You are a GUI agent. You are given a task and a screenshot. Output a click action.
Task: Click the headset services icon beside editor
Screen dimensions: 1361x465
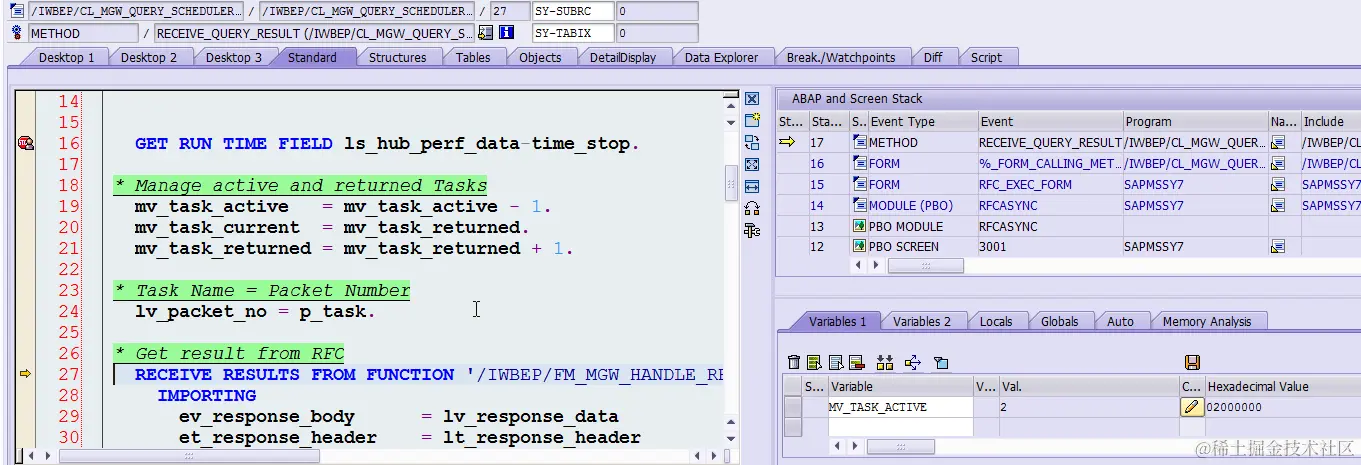coord(752,209)
